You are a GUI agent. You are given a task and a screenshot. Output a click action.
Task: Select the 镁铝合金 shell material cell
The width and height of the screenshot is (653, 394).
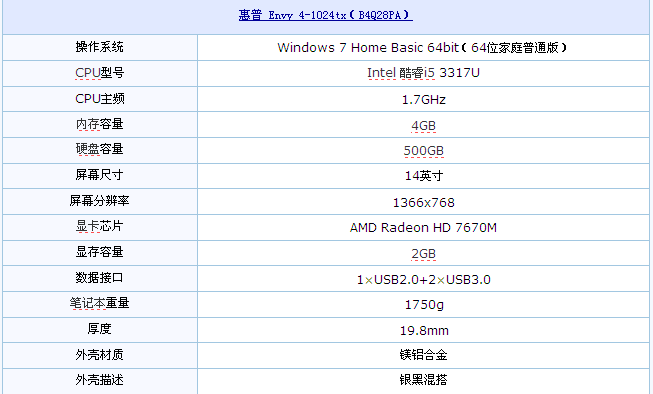(x=423, y=355)
